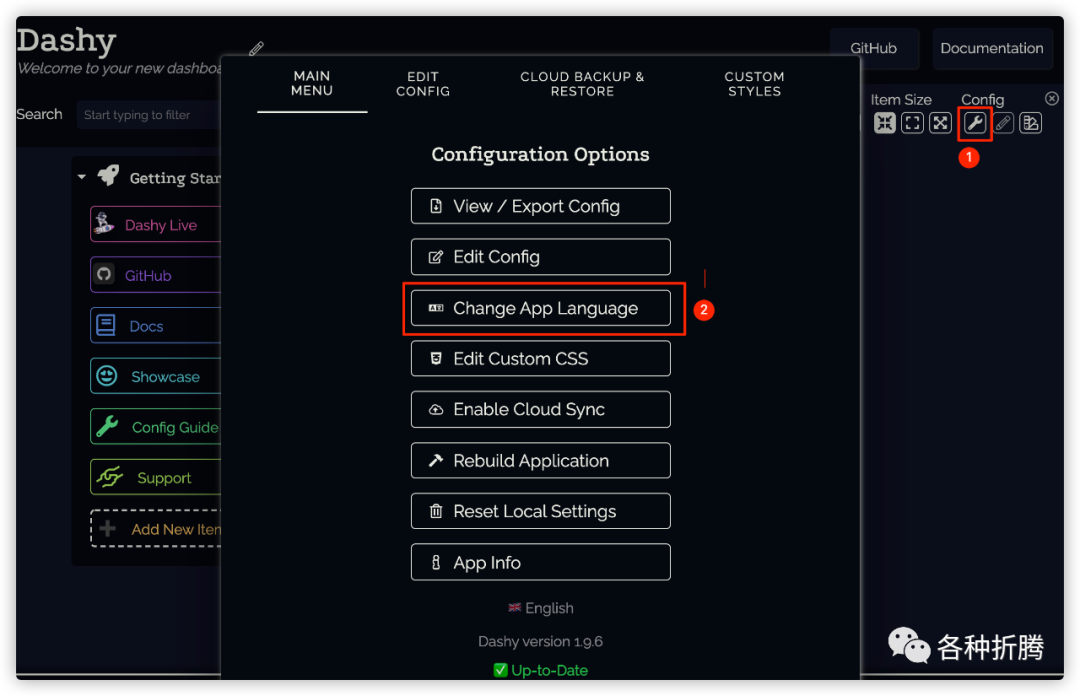Click the Configuration Options heading

click(x=541, y=154)
